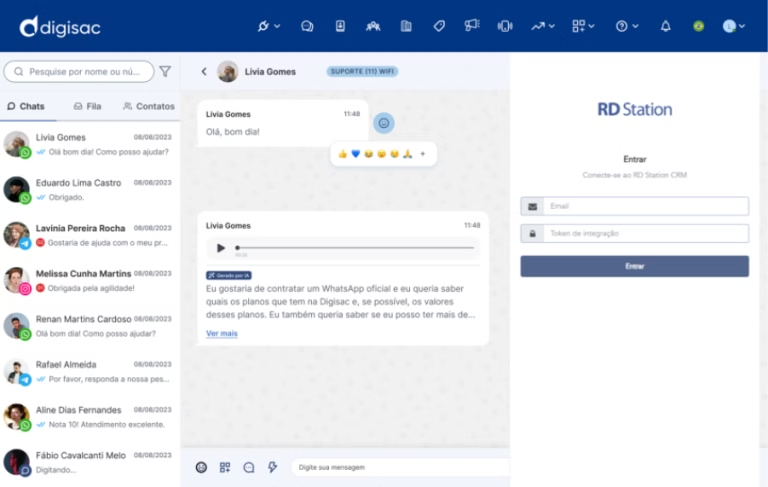The image size is (768, 487).
Task: Click the Ver mais link
Action: [222, 333]
